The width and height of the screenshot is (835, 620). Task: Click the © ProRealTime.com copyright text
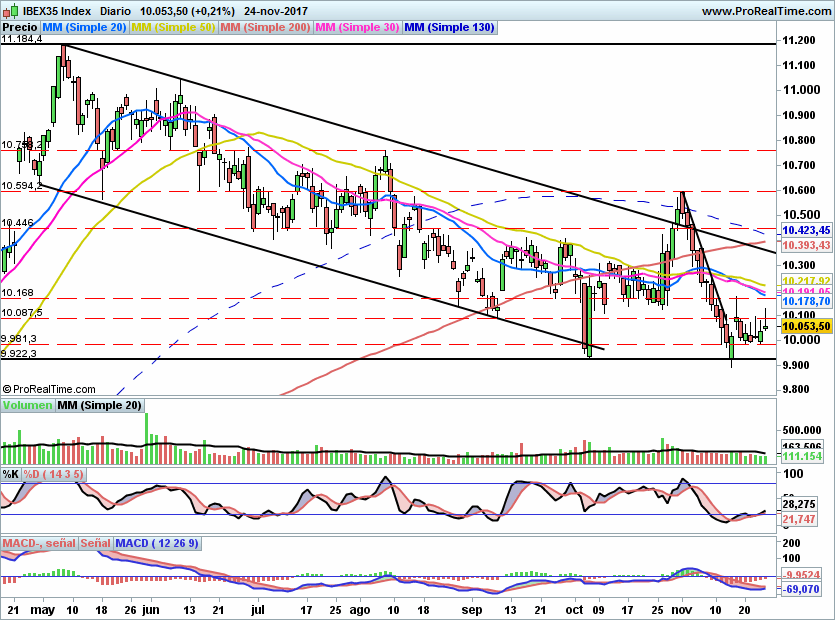point(49,389)
